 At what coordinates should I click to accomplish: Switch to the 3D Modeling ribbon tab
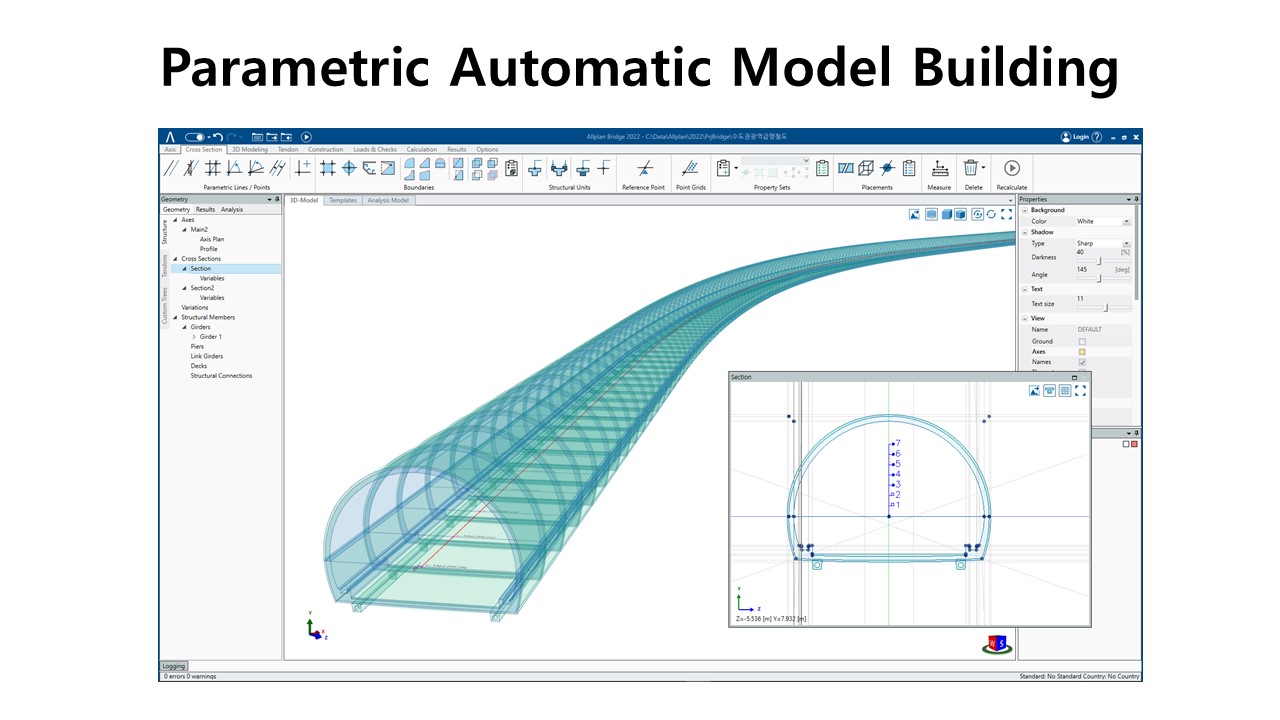(250, 150)
